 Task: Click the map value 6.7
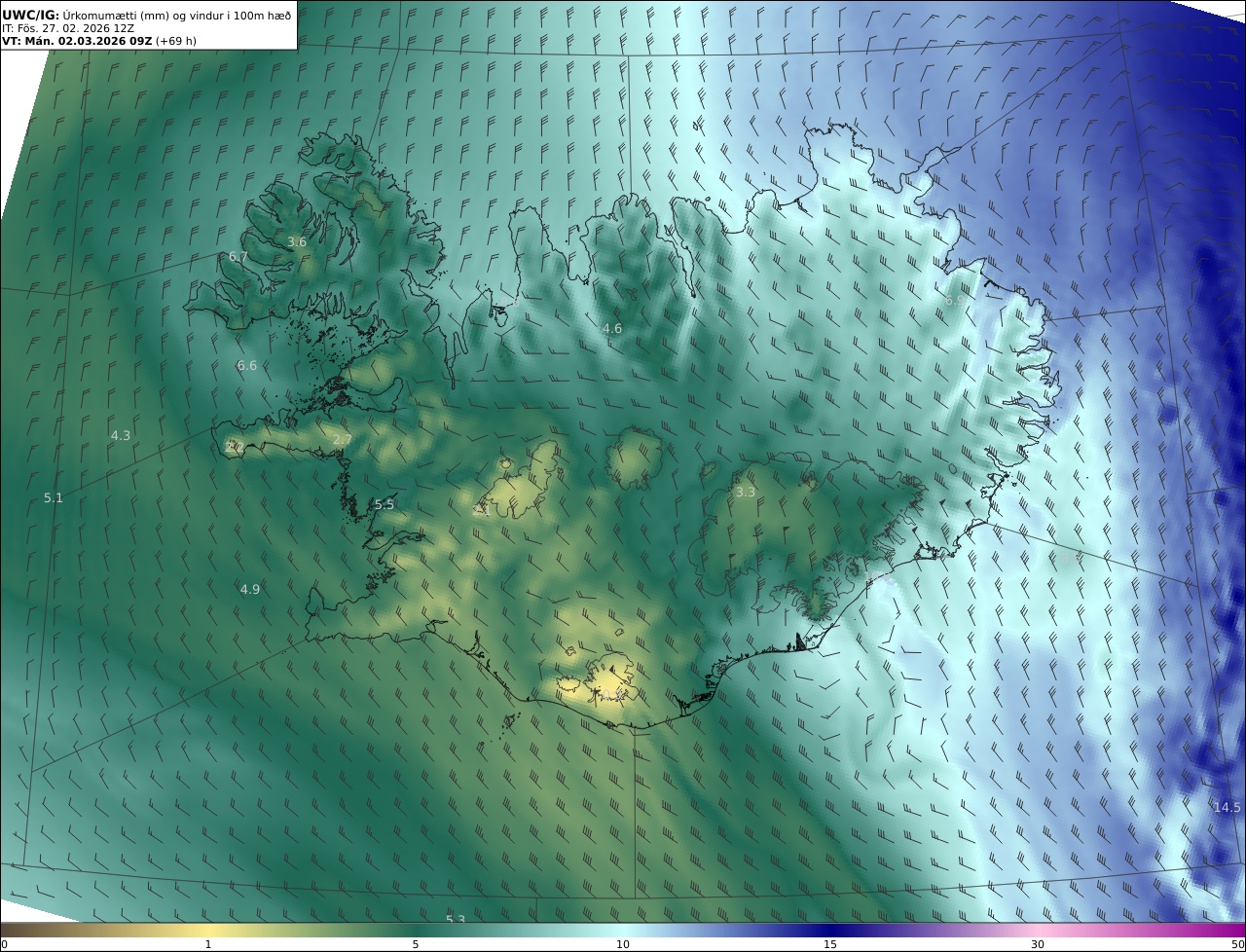click(238, 256)
